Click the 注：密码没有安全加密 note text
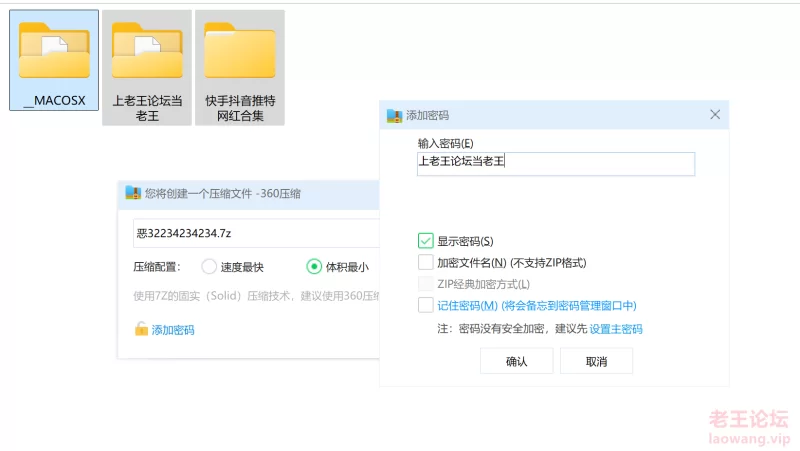 pyautogui.click(x=512, y=329)
